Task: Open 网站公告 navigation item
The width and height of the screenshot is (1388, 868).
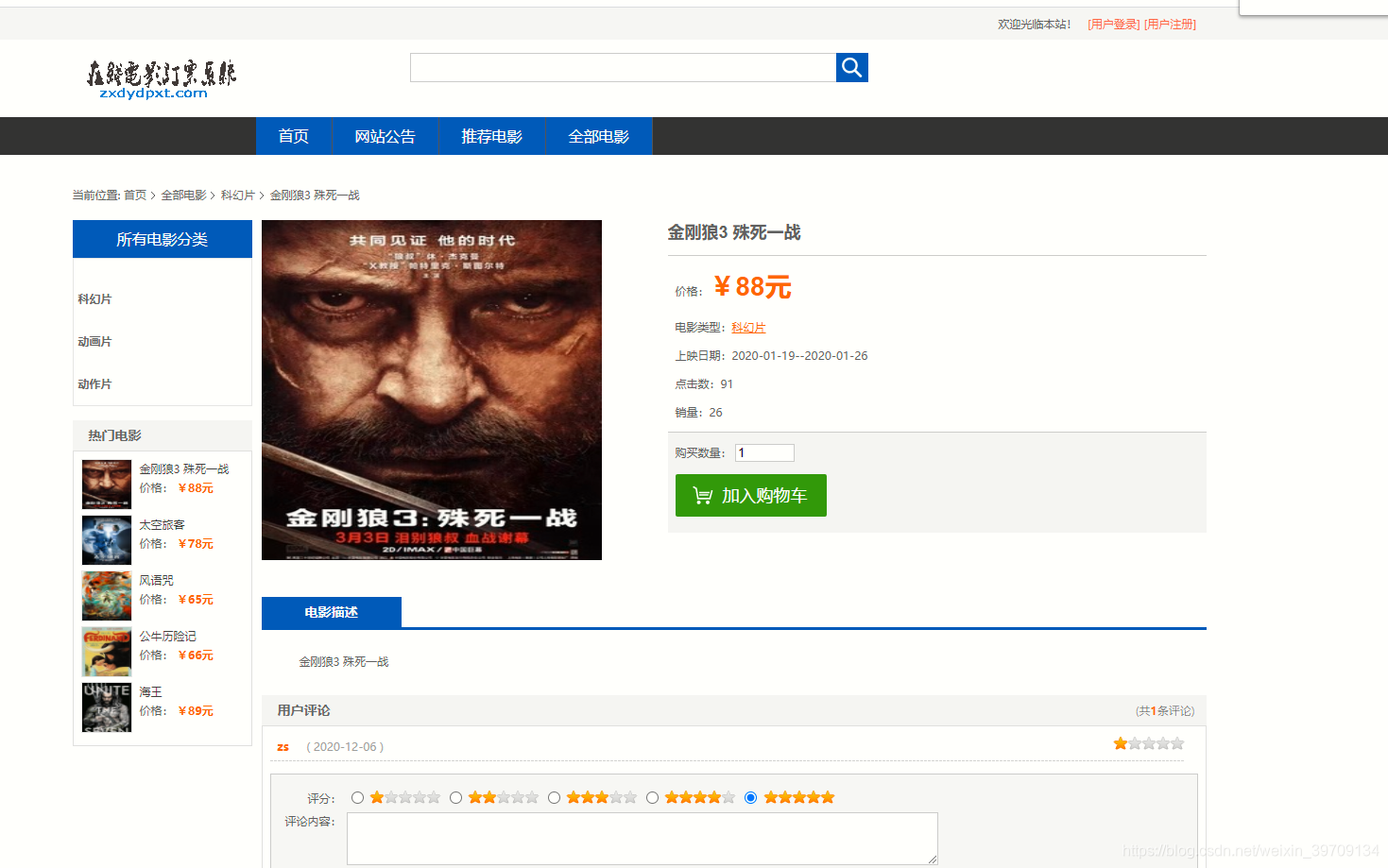Action: point(385,136)
